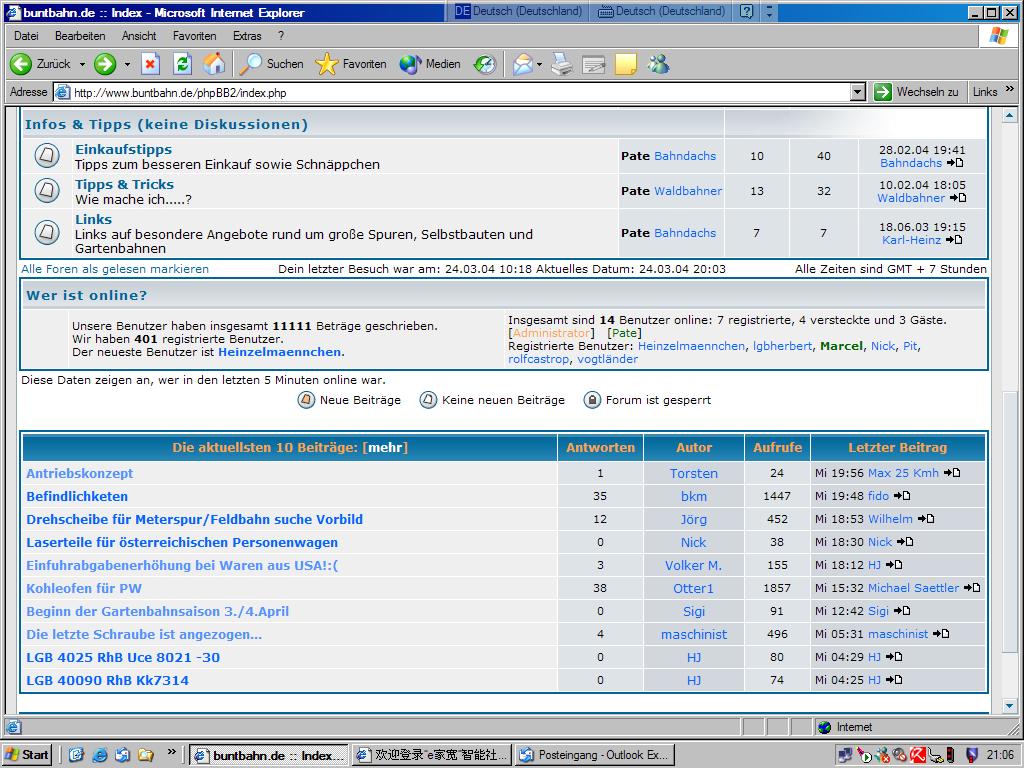This screenshot has width=1024, height=768.
Task: Open the Back button history dropdown arrow
Action: pos(82,64)
